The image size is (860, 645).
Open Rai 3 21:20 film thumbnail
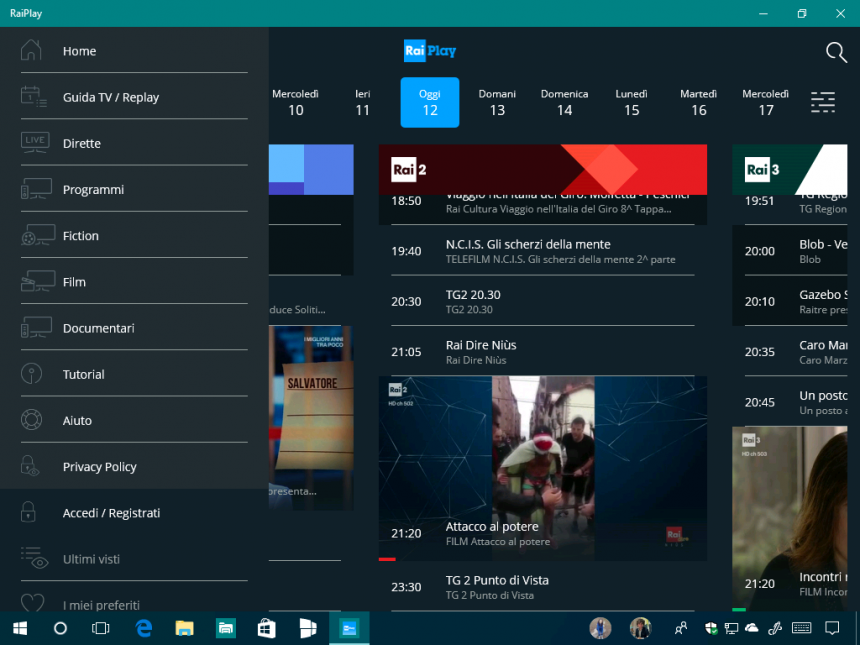click(x=790, y=519)
